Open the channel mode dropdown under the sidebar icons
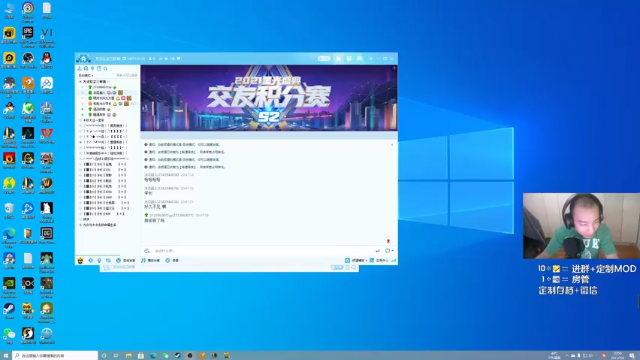 pos(86,76)
